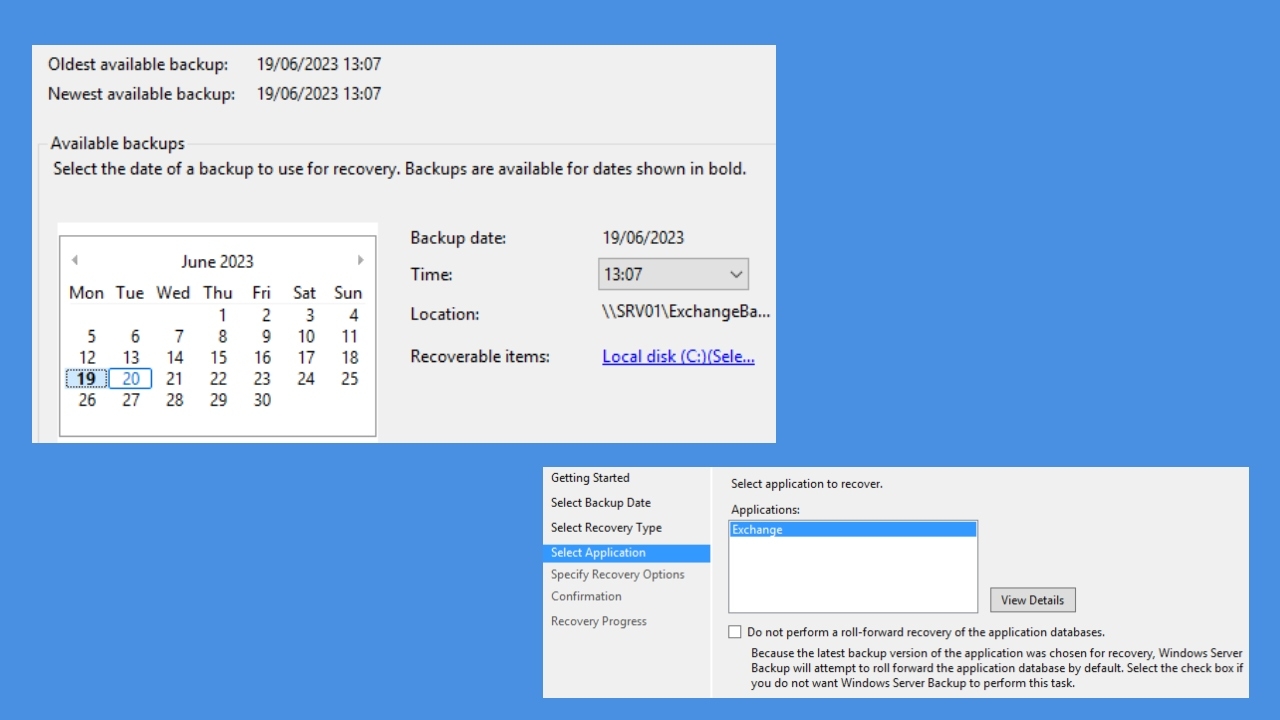Click the Confirmation step in sidebar

[x=586, y=596]
